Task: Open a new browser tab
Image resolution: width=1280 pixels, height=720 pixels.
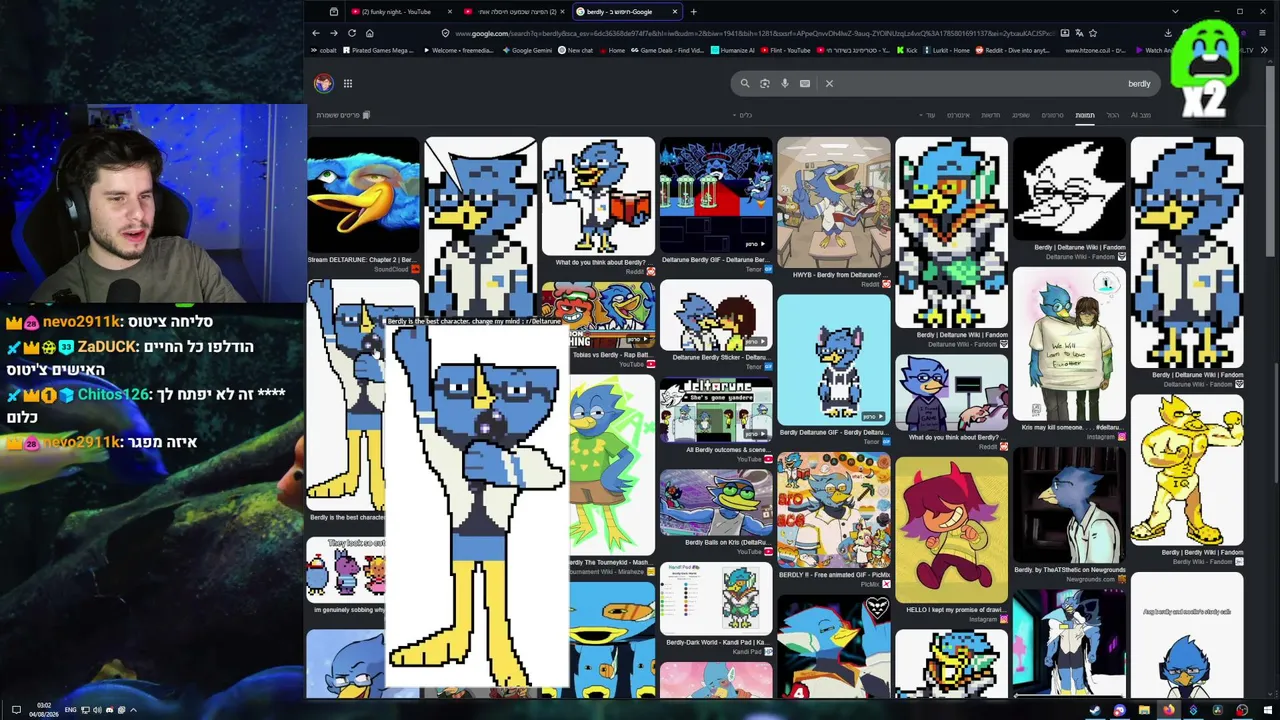Action: click(x=694, y=12)
